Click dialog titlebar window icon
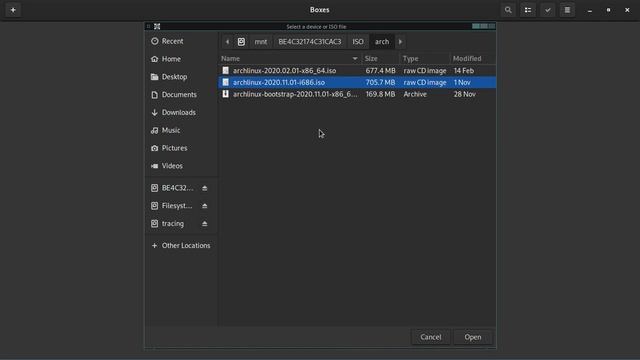The width and height of the screenshot is (640, 360). (x=157, y=27)
